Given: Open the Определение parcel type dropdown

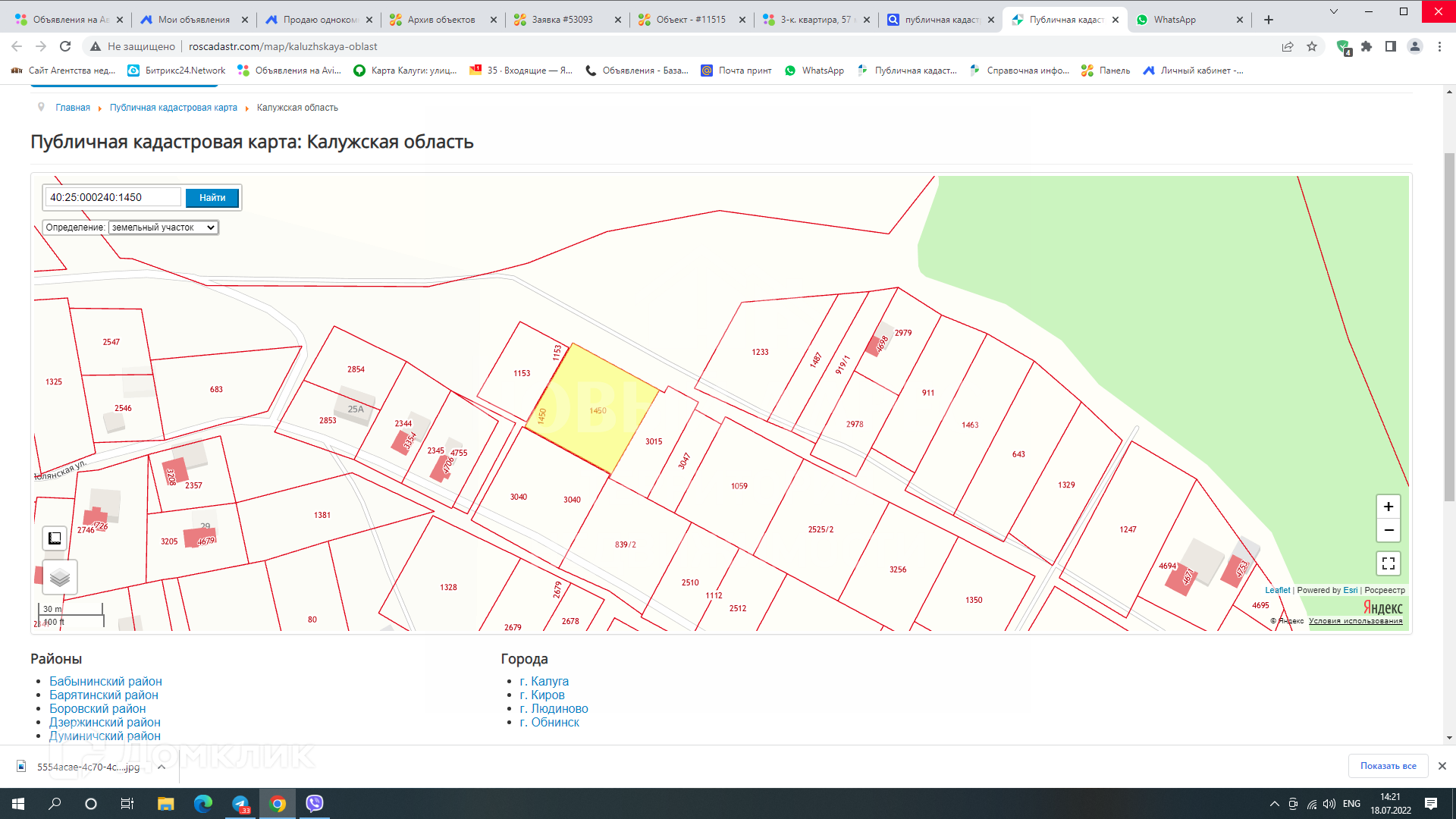Looking at the screenshot, I should [163, 227].
